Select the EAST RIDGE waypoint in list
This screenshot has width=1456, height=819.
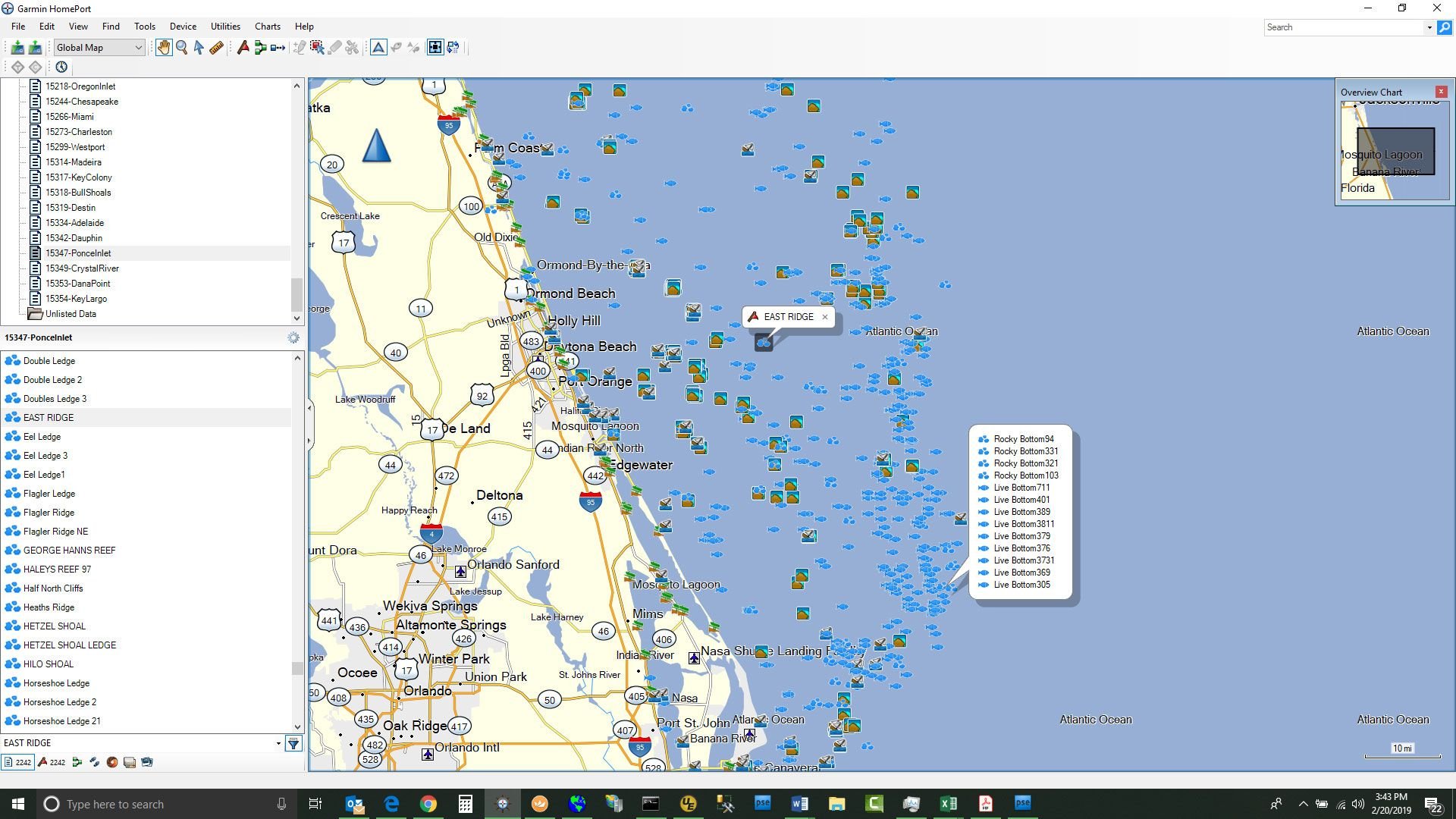click(x=49, y=418)
